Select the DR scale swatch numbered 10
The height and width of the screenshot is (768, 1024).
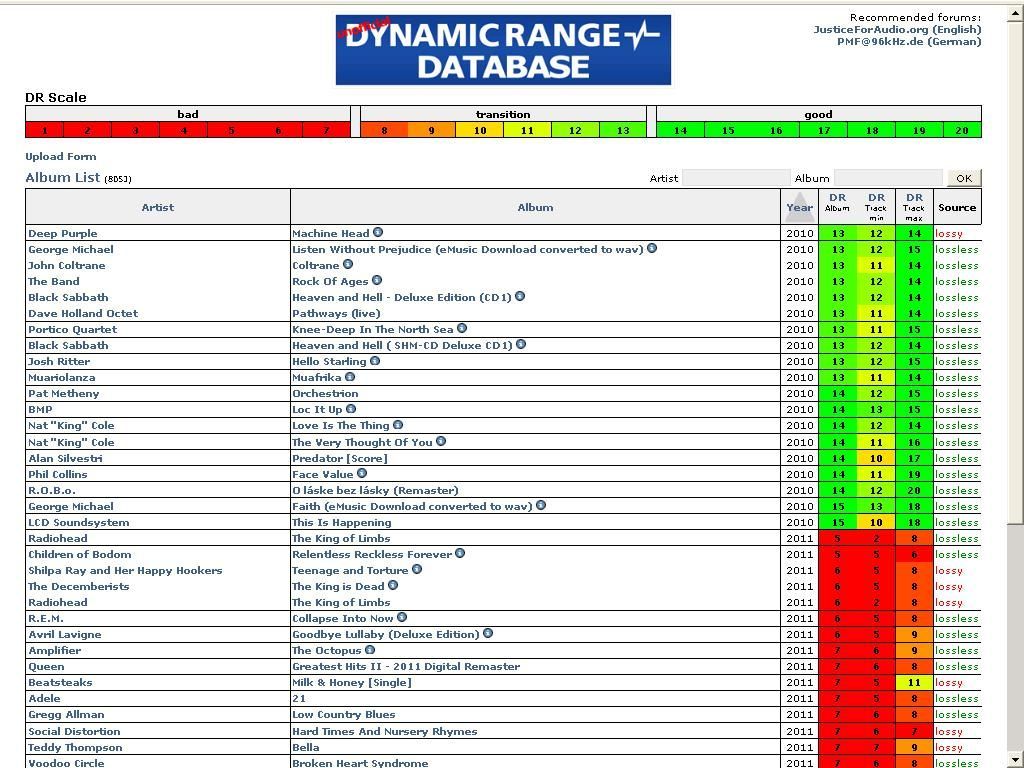pyautogui.click(x=480, y=130)
